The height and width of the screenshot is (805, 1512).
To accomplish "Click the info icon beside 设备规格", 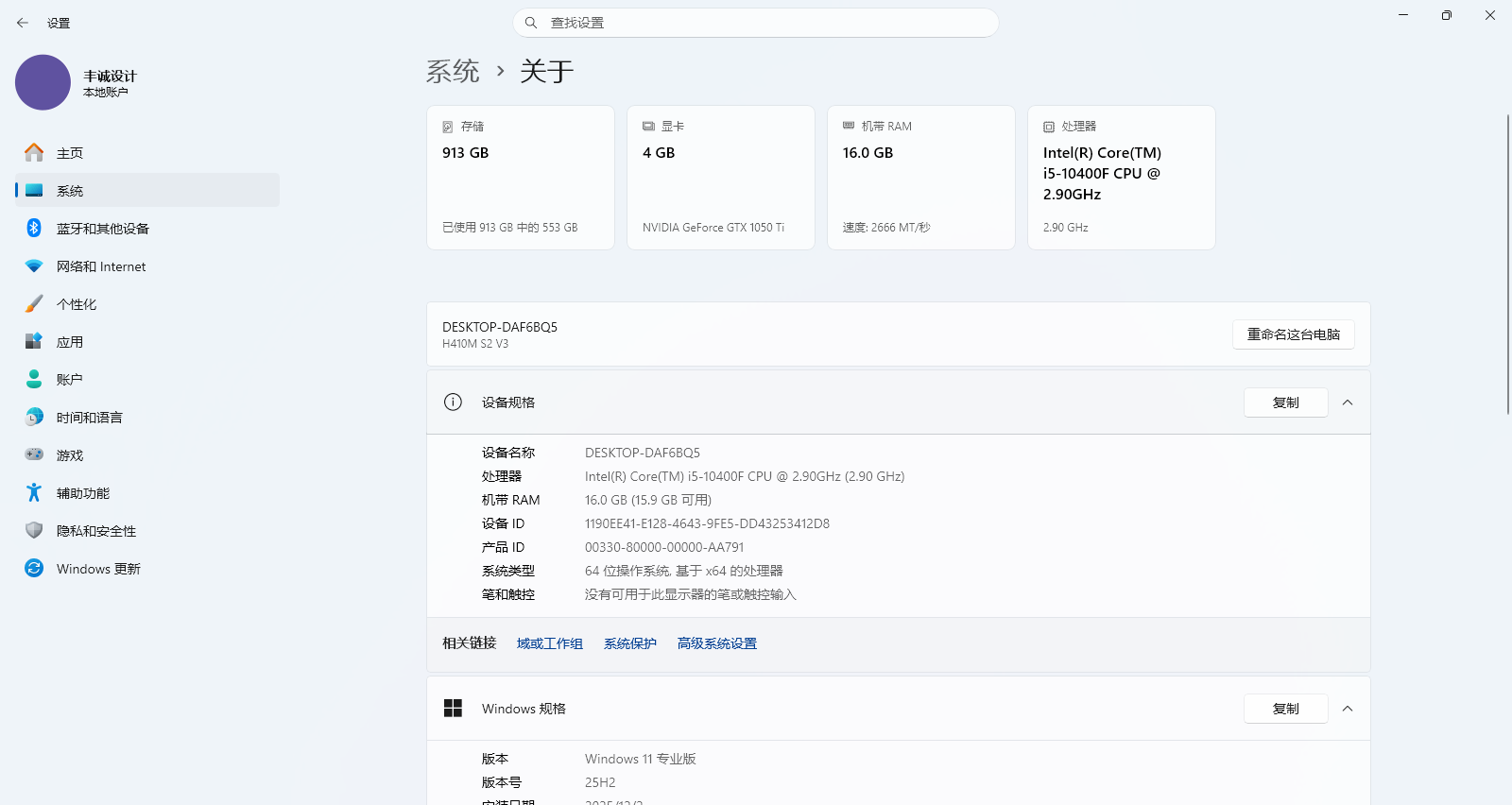I will pyautogui.click(x=453, y=402).
